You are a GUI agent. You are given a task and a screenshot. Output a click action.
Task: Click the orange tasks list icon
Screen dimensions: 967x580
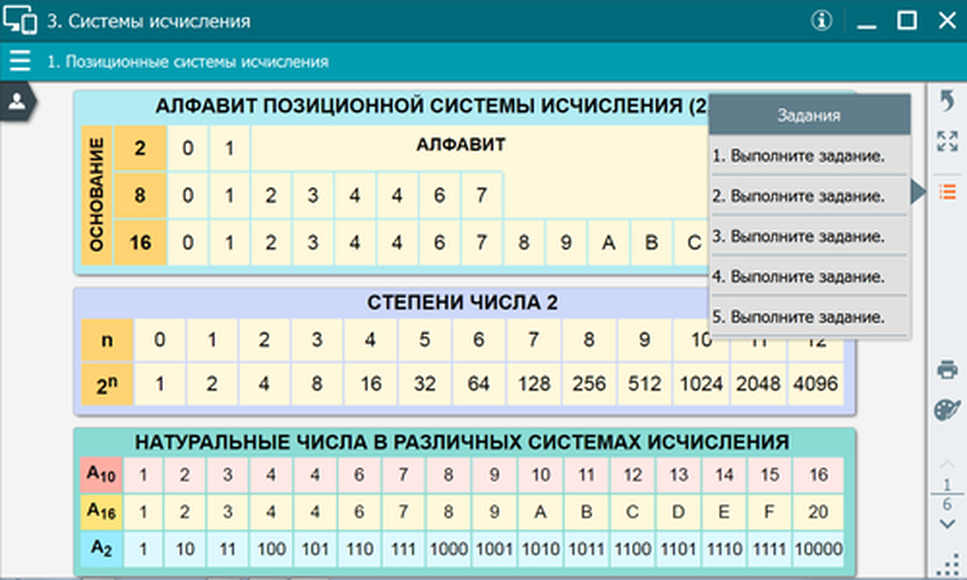click(x=947, y=192)
